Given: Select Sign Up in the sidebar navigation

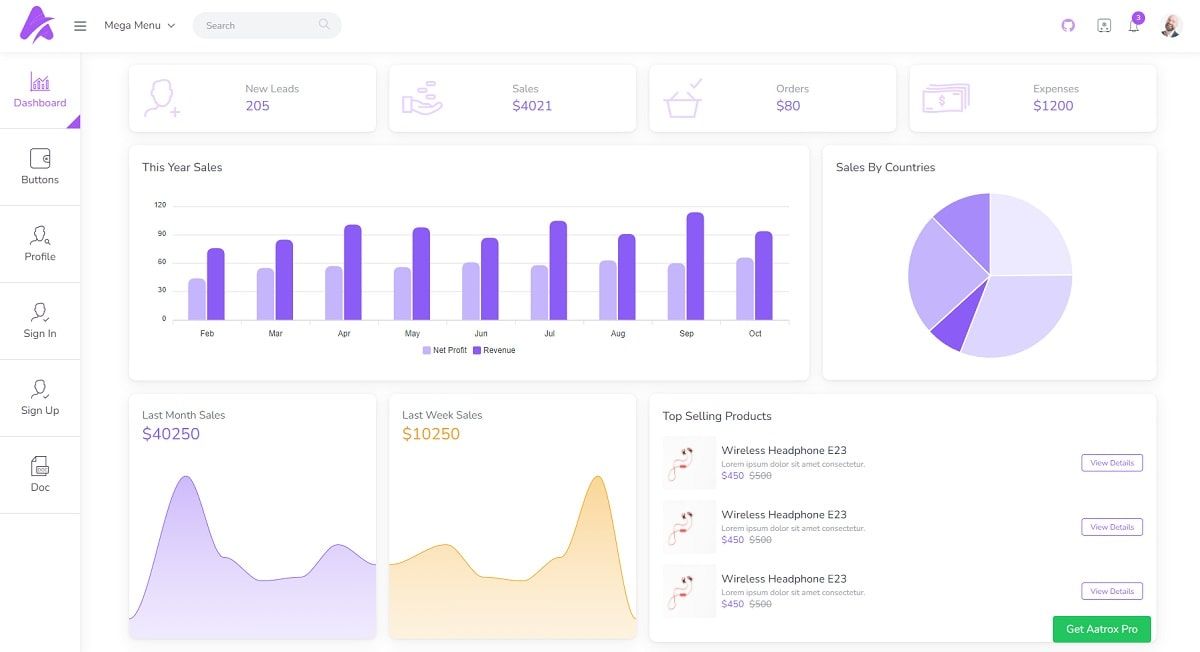Looking at the screenshot, I should [39, 397].
